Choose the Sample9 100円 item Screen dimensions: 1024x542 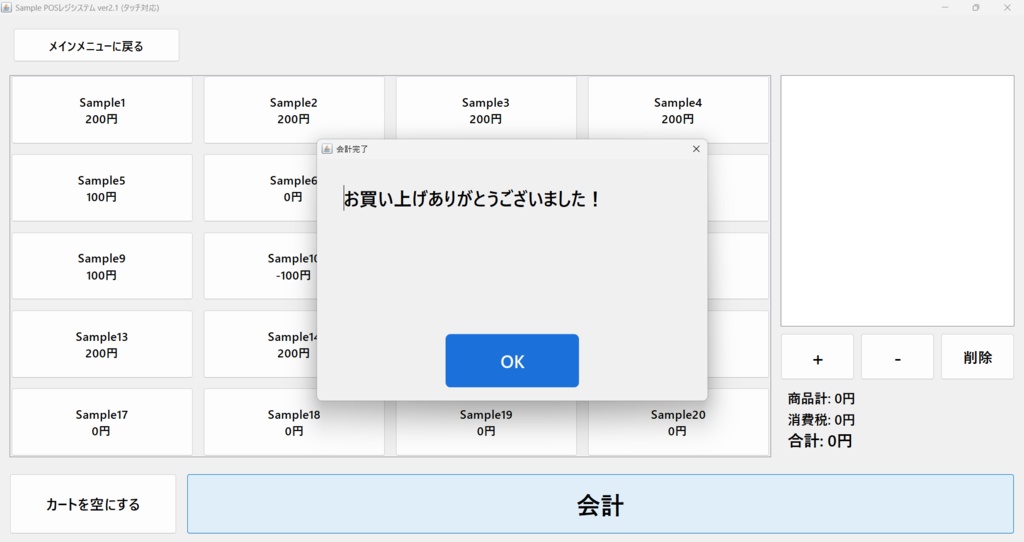coord(102,266)
